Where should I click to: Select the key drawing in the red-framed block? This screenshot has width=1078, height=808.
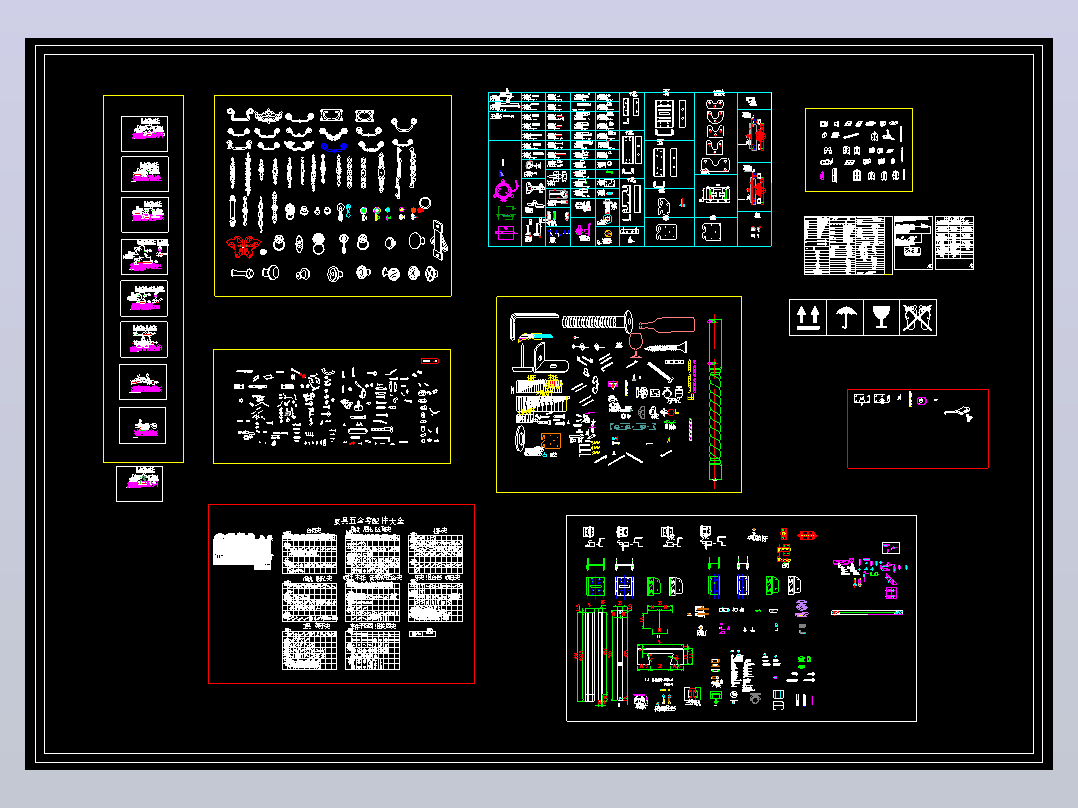[959, 413]
